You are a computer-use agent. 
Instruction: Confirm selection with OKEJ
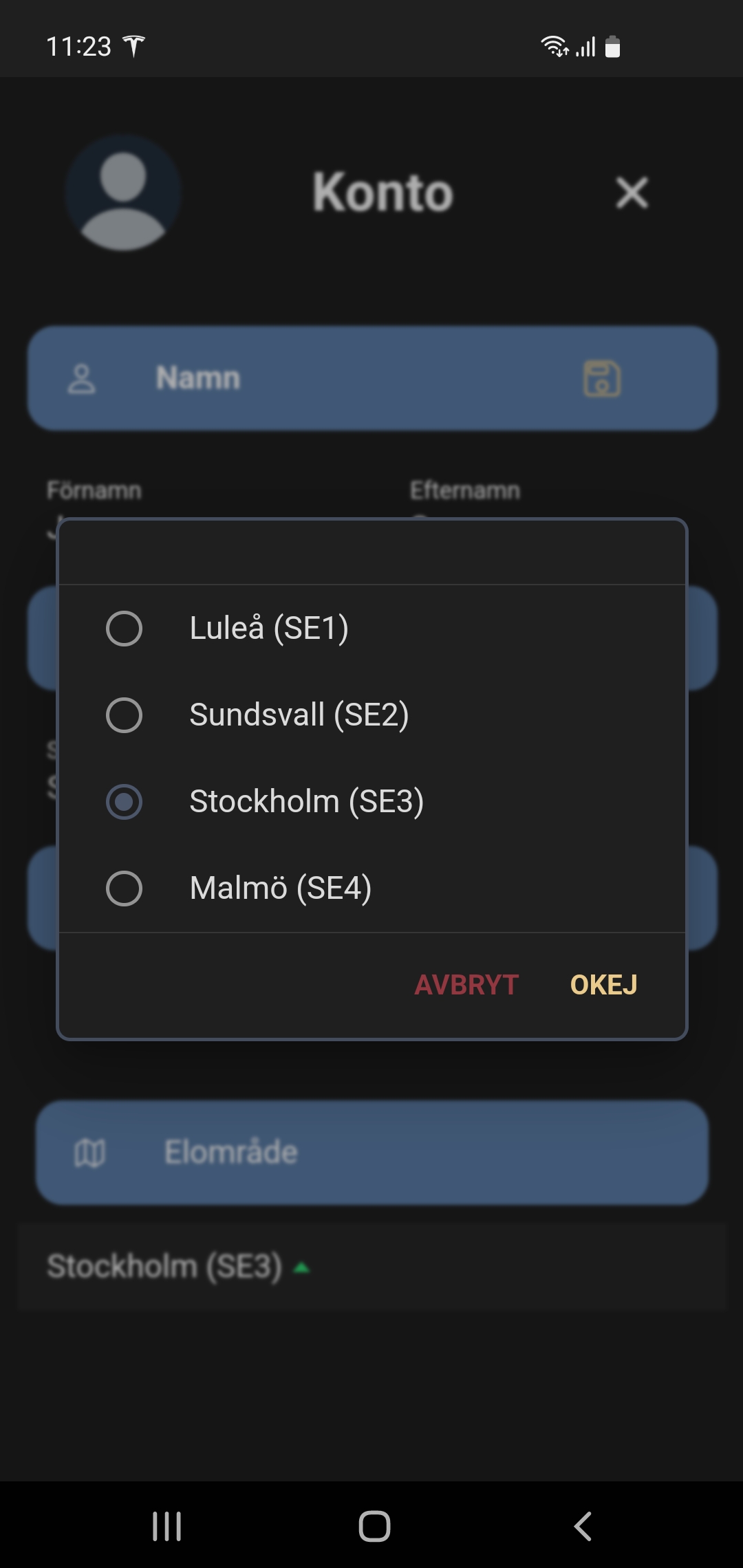point(604,985)
